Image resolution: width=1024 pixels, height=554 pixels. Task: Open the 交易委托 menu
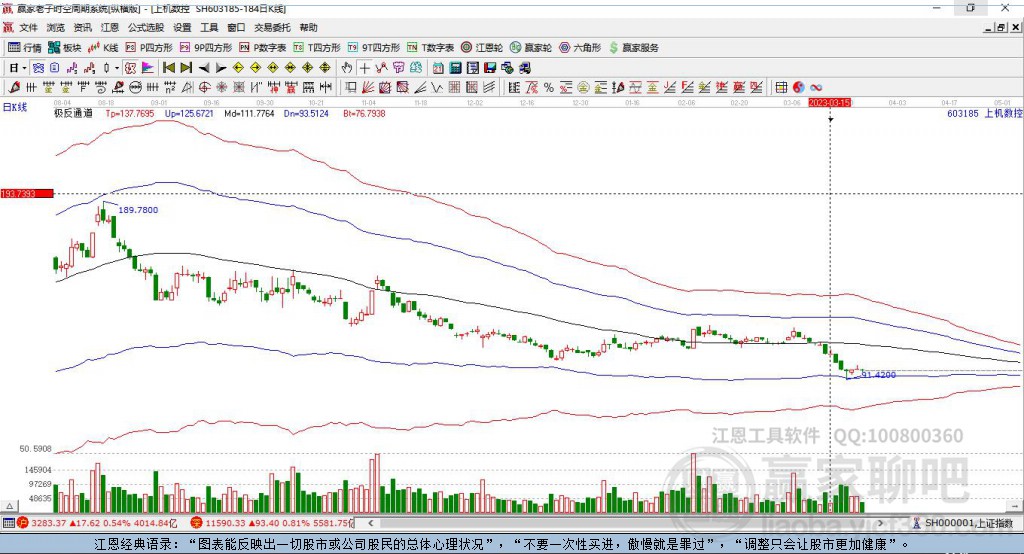click(x=272, y=27)
